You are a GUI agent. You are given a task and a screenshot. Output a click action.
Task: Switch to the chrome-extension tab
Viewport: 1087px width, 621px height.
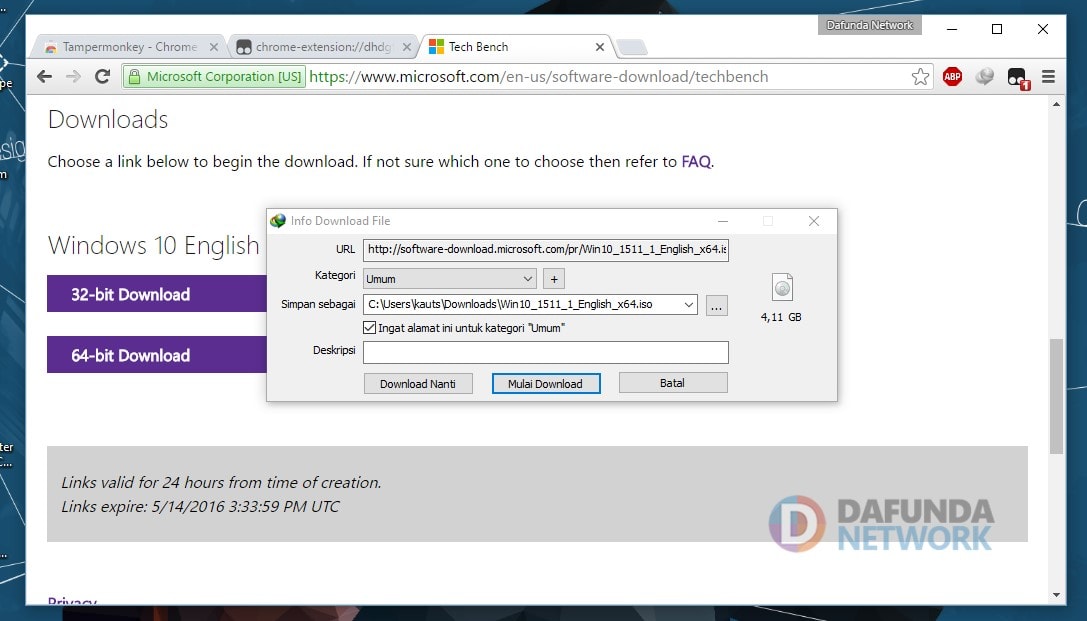tap(324, 47)
